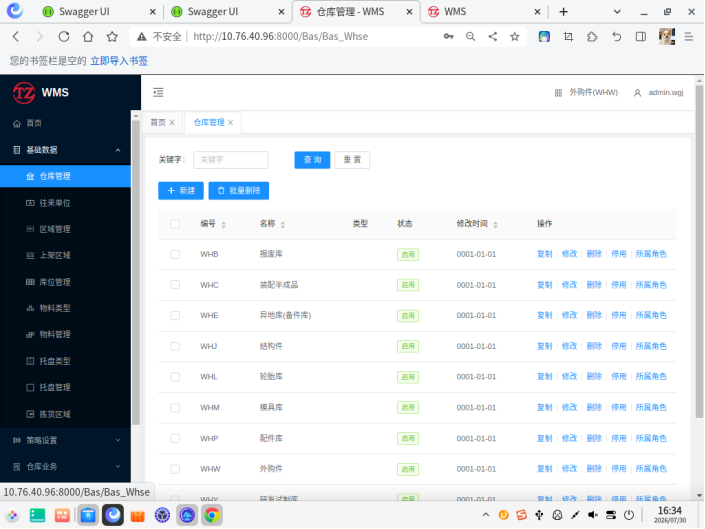Open new browser tab with plus button
The height and width of the screenshot is (529, 705).
click(x=563, y=12)
